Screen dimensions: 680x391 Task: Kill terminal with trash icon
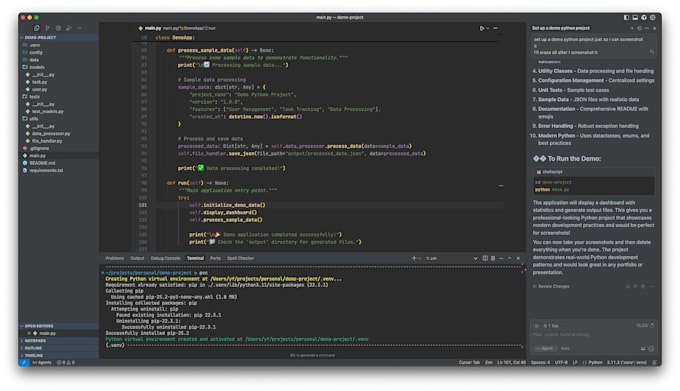493,258
